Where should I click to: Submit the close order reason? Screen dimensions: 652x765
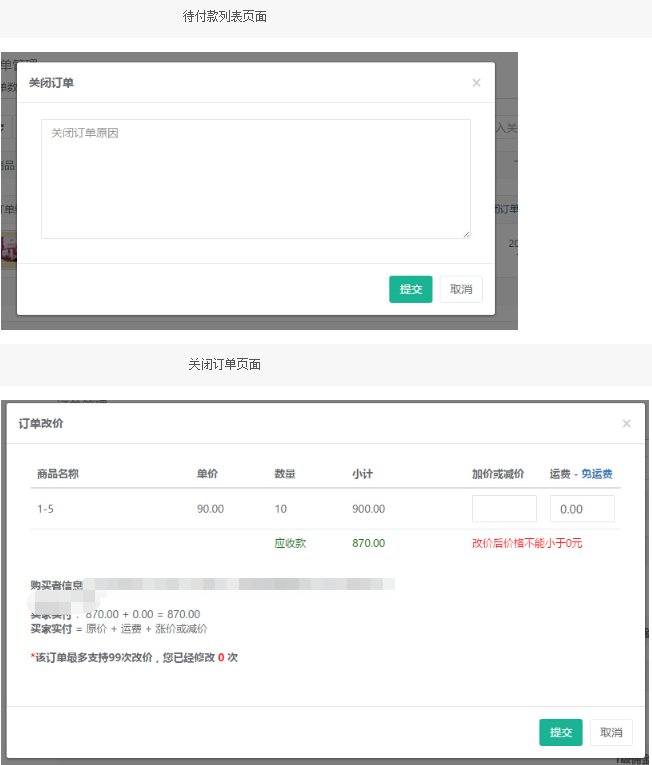(x=410, y=289)
